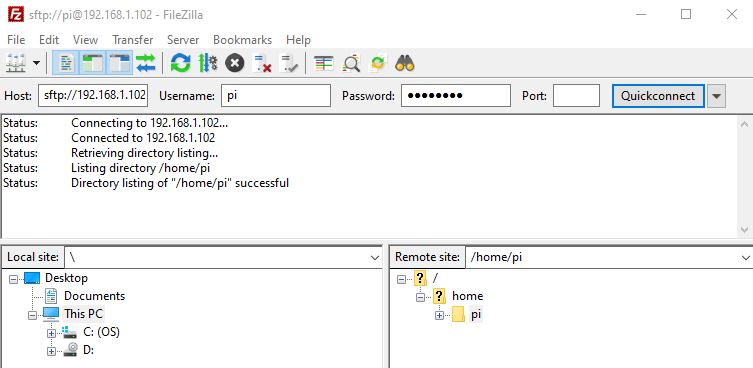This screenshot has height=368, width=753.
Task: Open the View menu
Action: click(85, 40)
